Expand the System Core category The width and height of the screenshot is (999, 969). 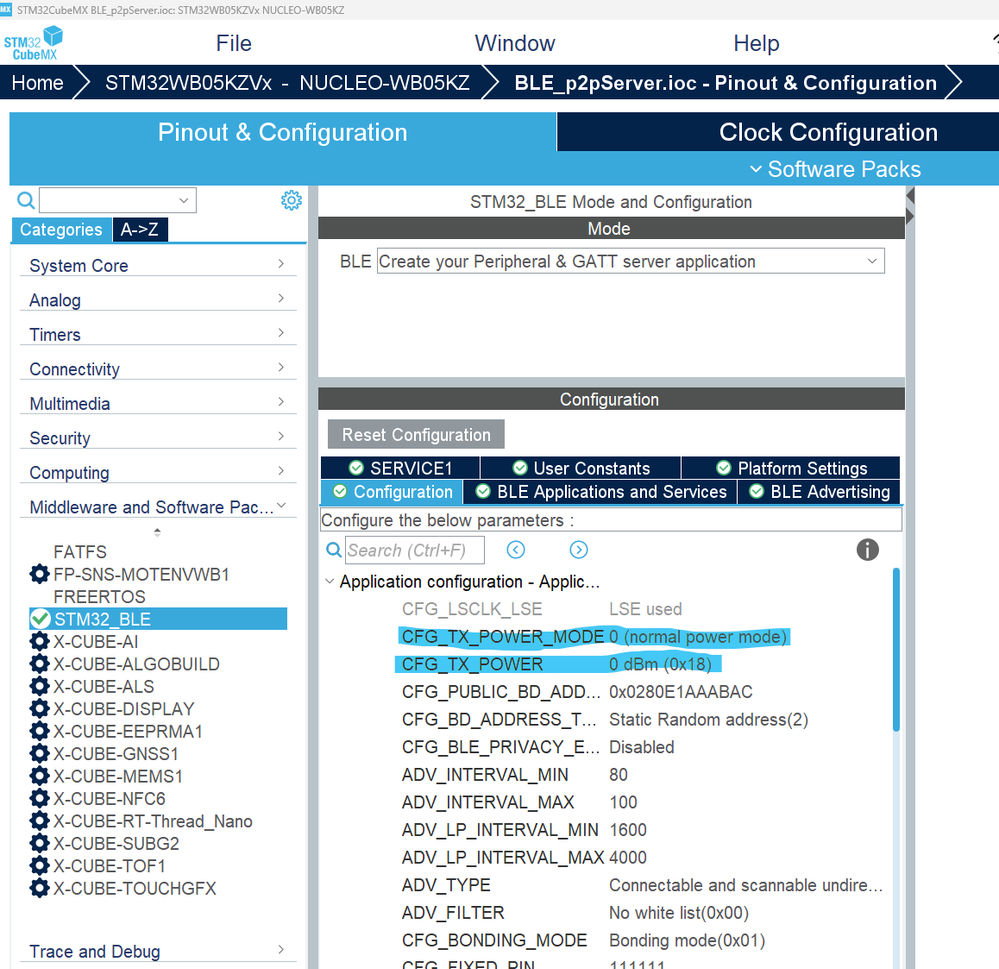pyautogui.click(x=281, y=264)
